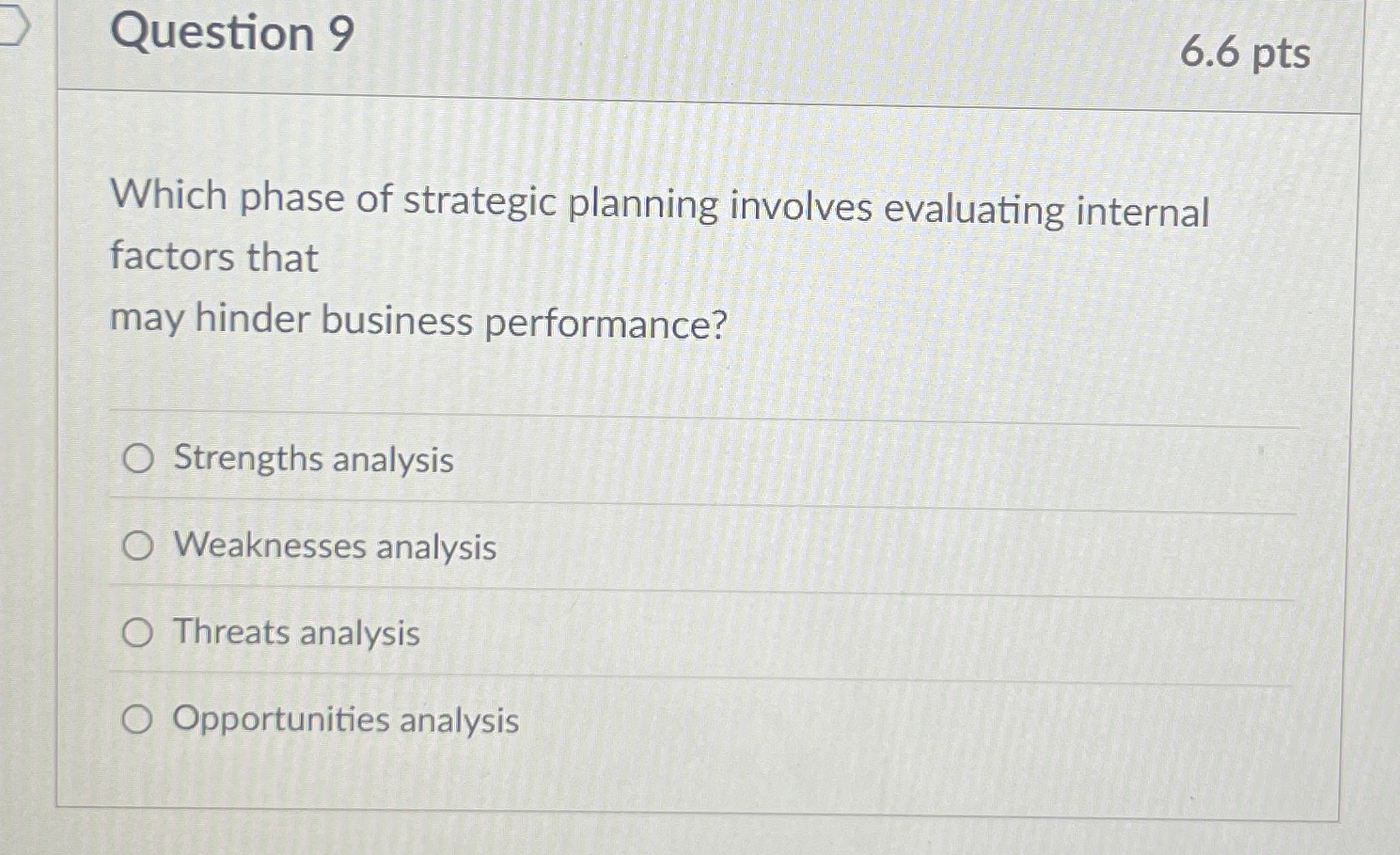The height and width of the screenshot is (855, 1400).
Task: Select the Strengths analysis radio button
Action: pos(138,460)
